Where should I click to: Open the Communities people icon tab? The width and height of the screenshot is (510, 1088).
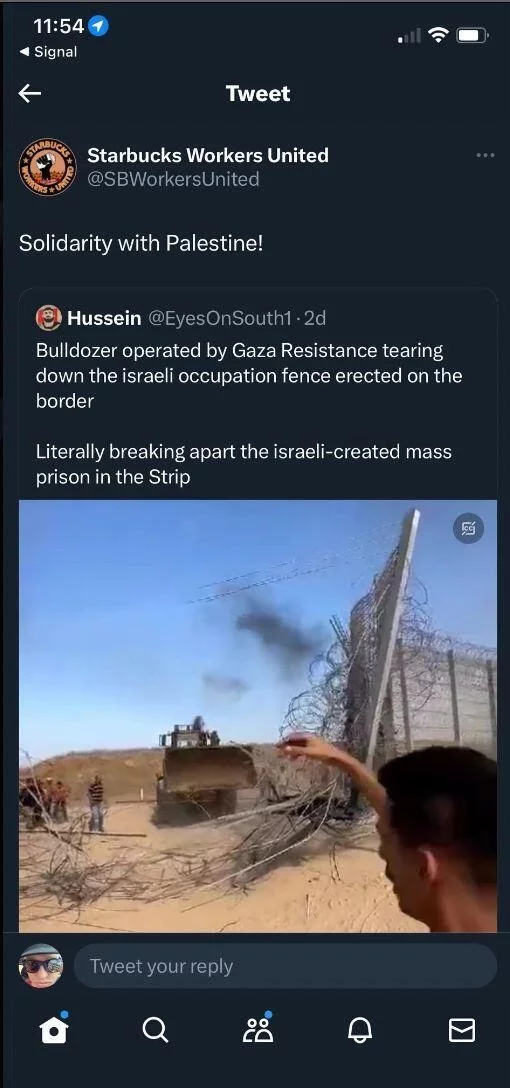(x=257, y=1028)
